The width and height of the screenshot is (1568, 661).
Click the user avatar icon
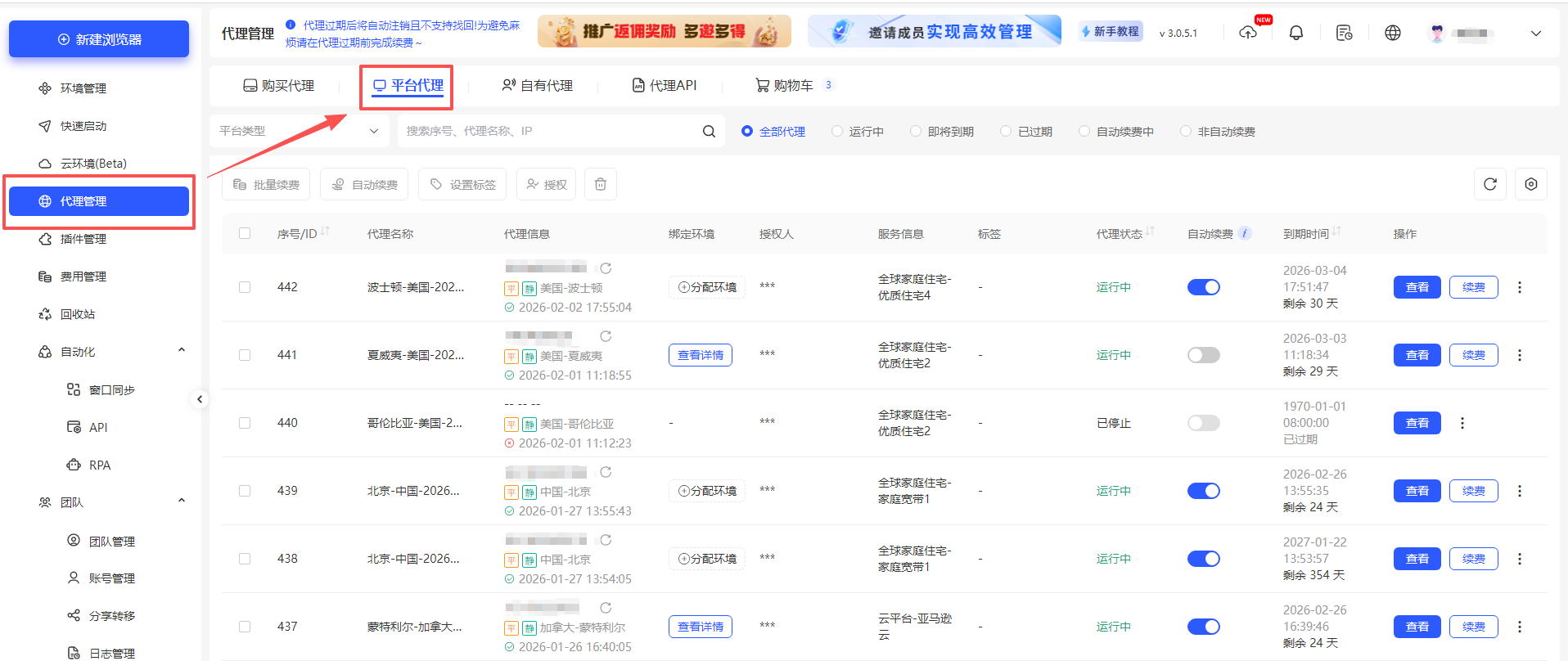tap(1436, 33)
